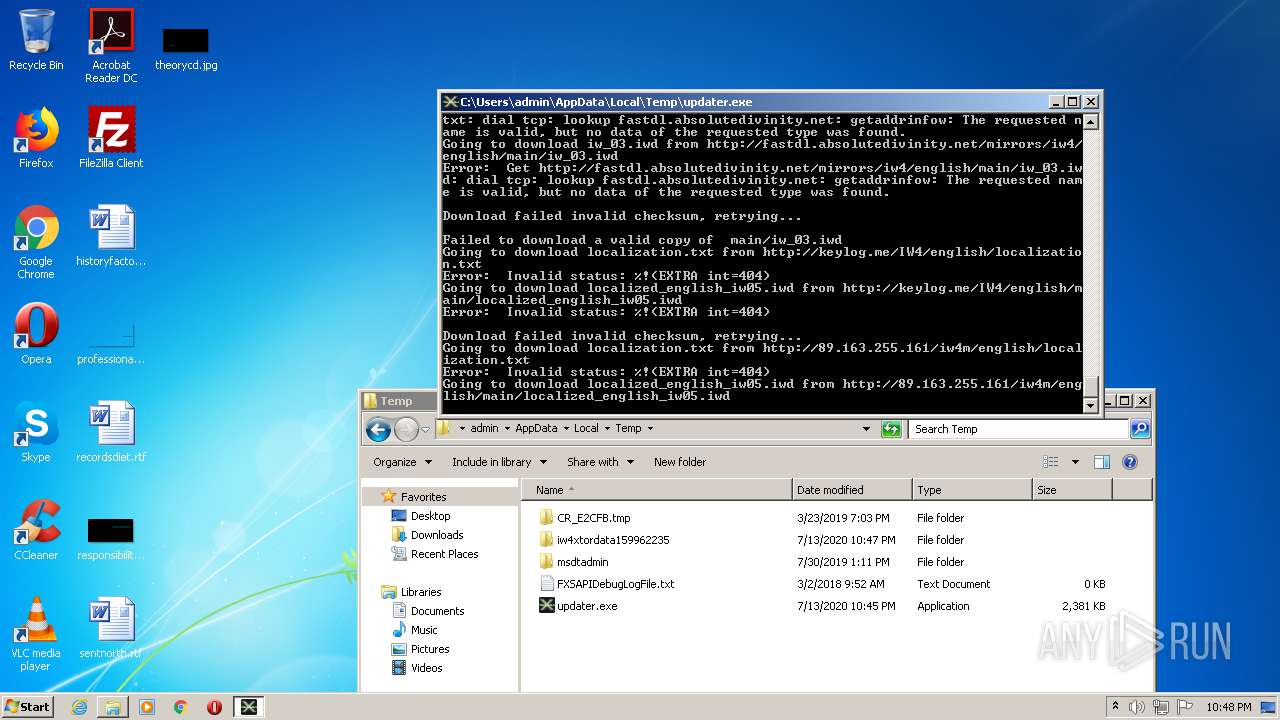Launch Google Chrome desktop shortcut

point(36,242)
